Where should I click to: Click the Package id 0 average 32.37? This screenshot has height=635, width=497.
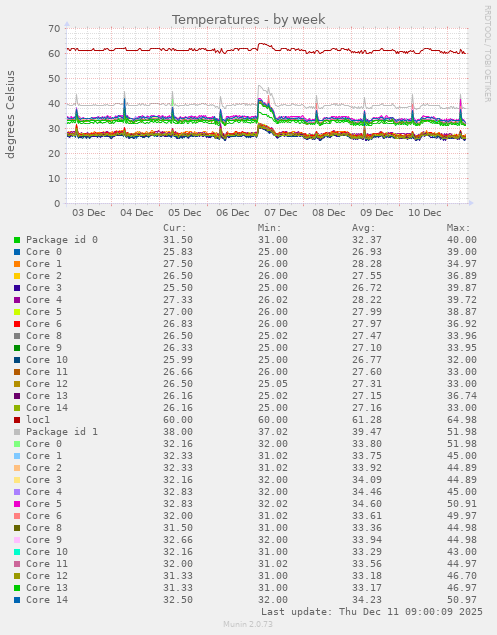coord(367,240)
